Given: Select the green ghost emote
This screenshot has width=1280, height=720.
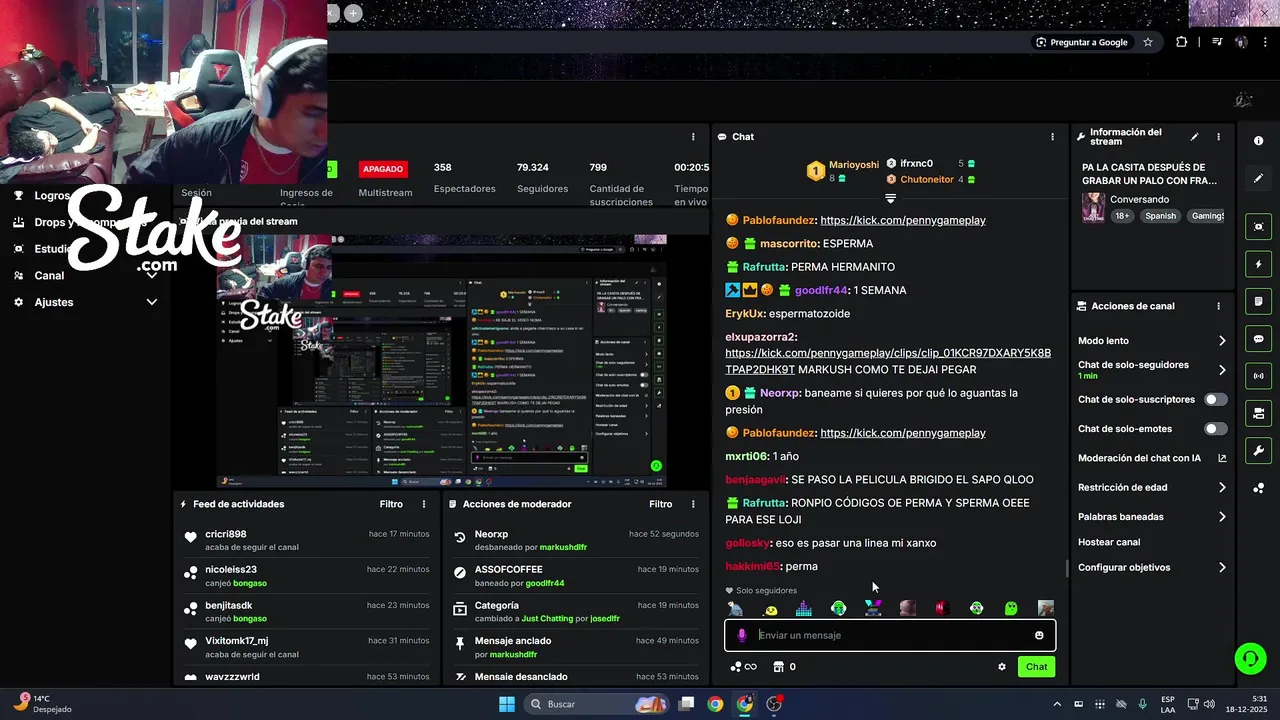Looking at the screenshot, I should (1011, 608).
